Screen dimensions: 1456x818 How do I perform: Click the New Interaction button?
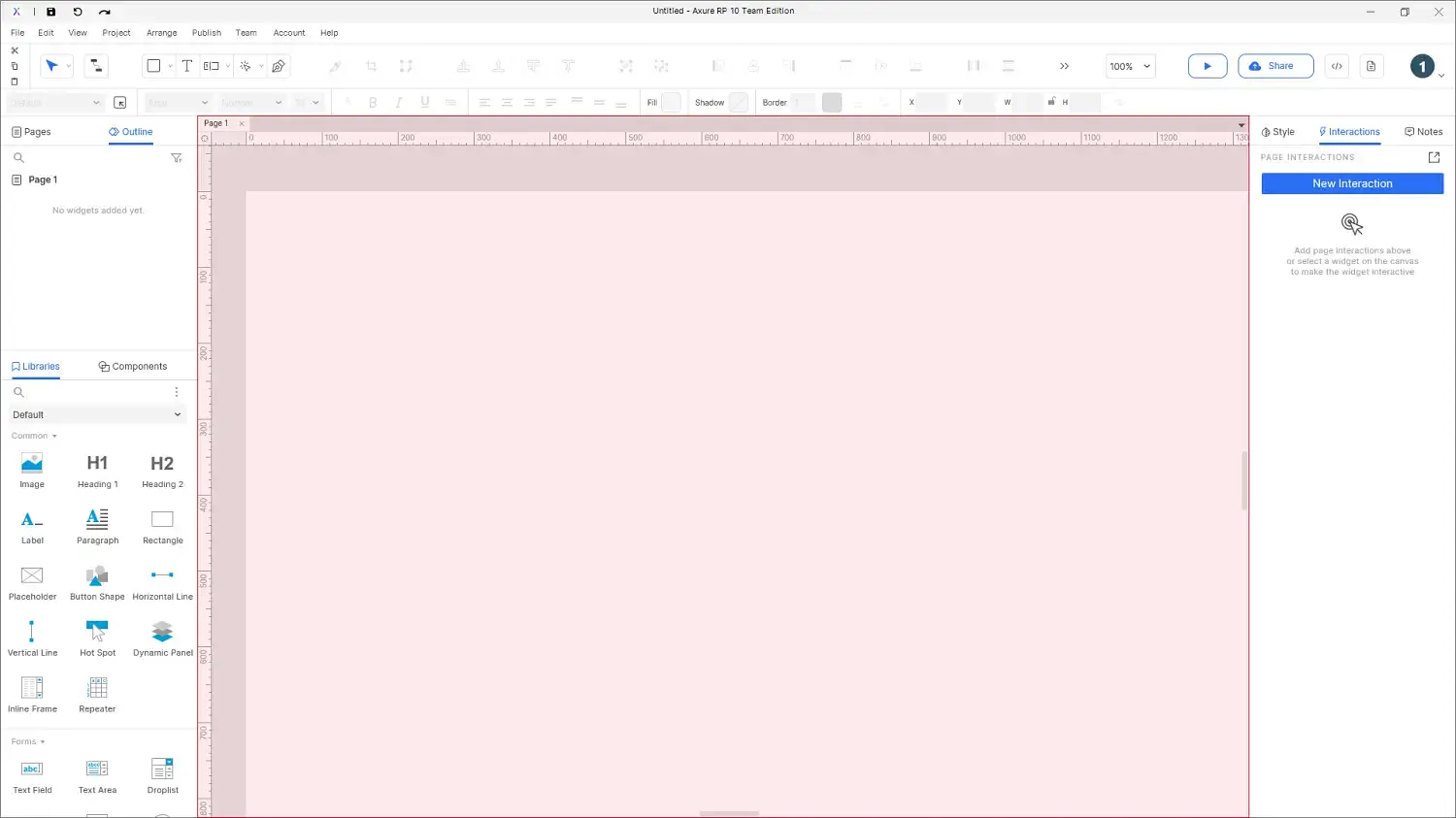[1351, 183]
